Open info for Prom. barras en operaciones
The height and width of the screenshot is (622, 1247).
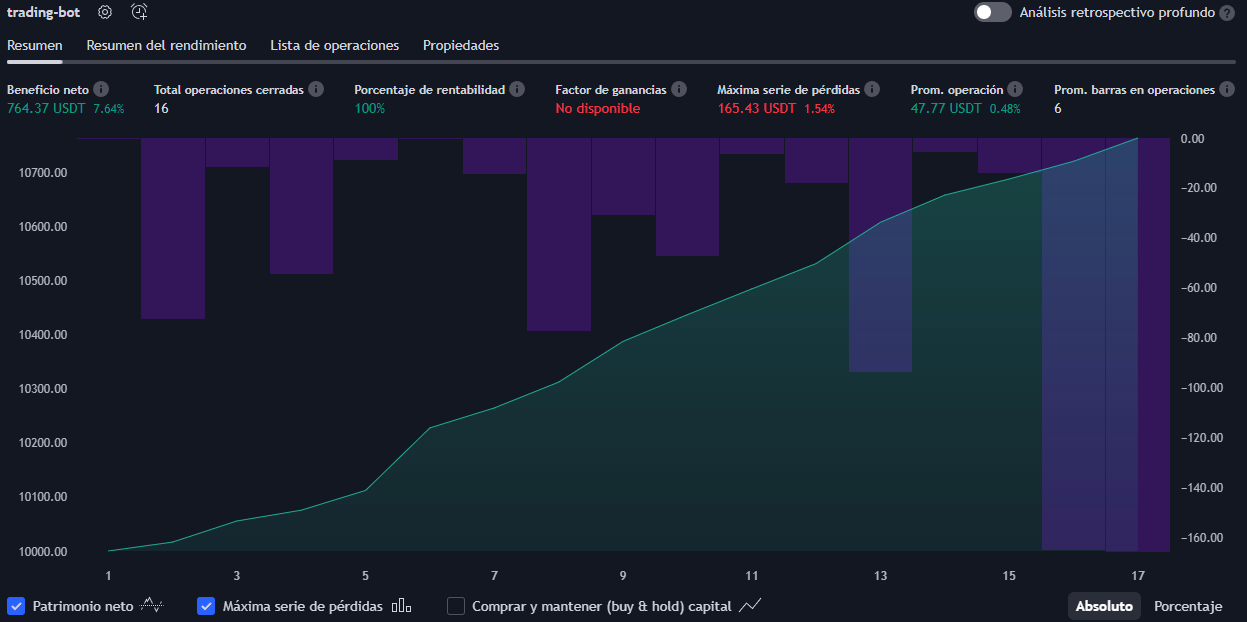tap(1227, 89)
